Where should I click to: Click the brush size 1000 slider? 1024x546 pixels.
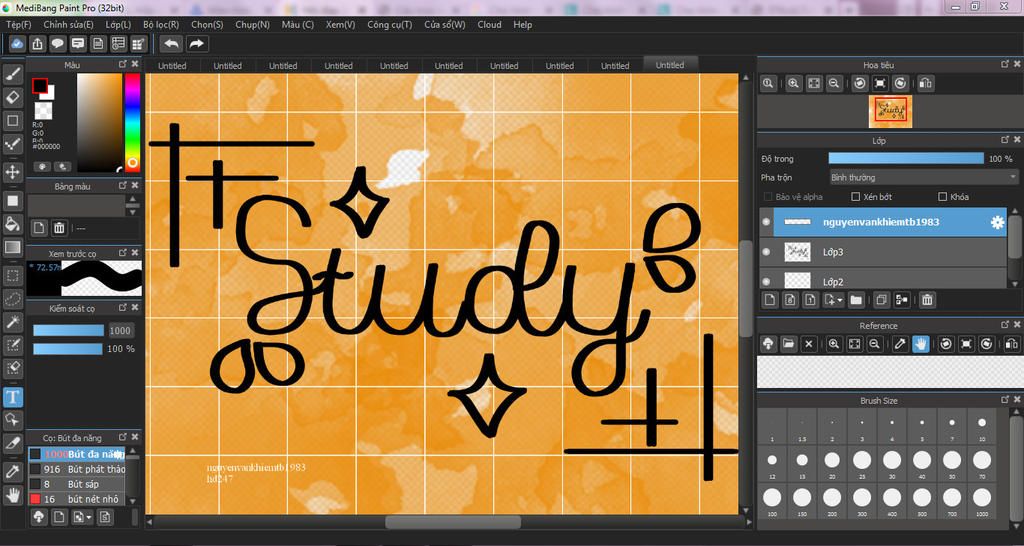click(x=69, y=330)
